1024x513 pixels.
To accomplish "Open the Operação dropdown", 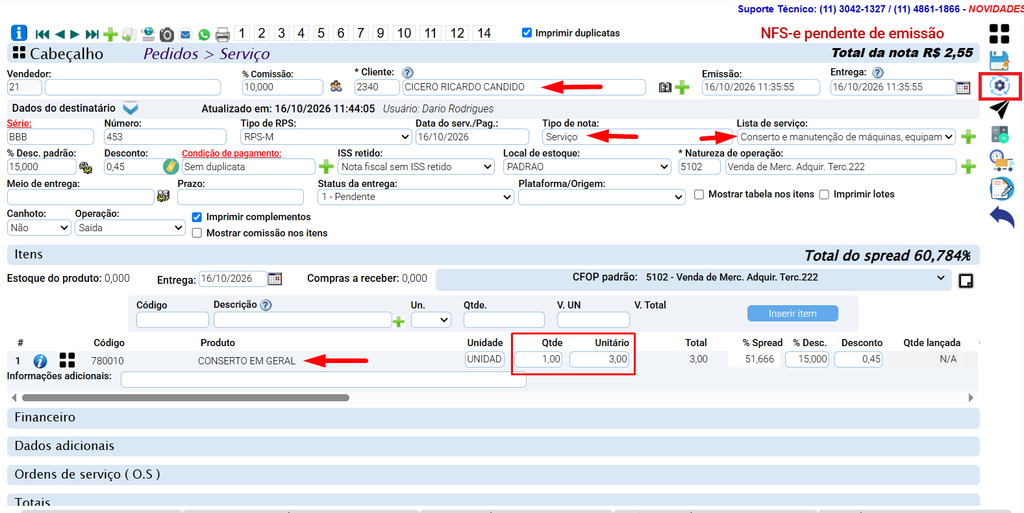I will pos(130,228).
